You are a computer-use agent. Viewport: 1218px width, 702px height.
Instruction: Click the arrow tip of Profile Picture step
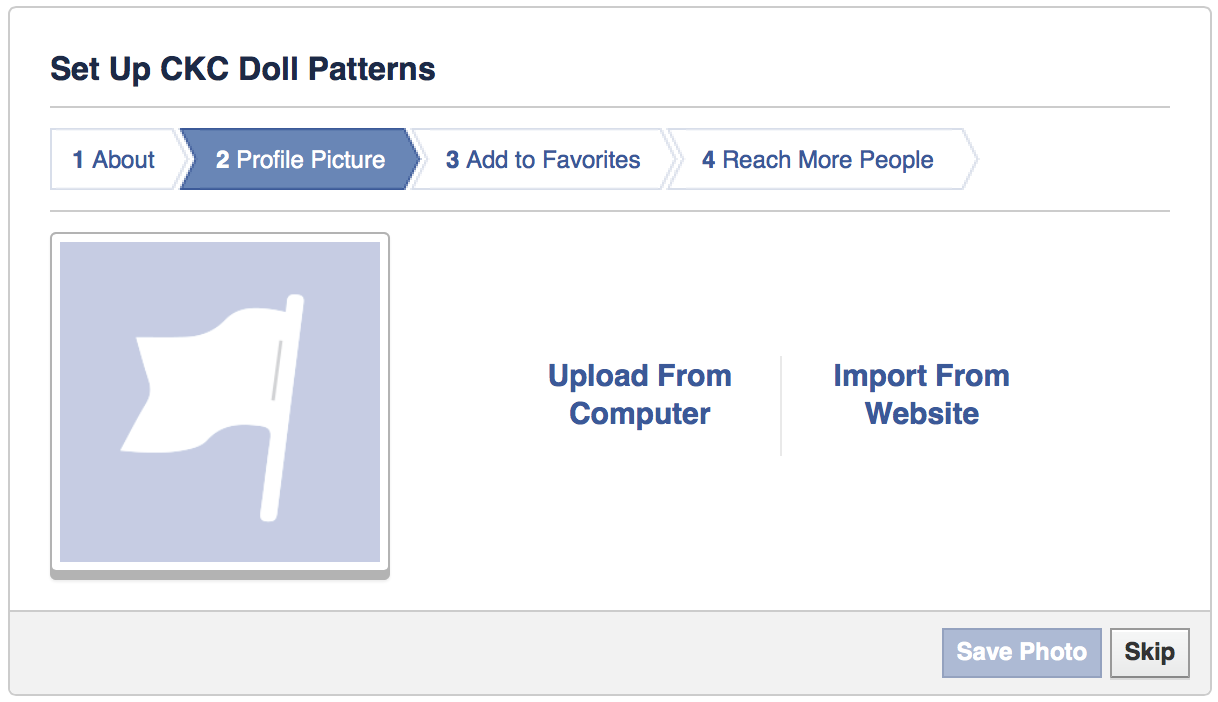pyautogui.click(x=413, y=159)
